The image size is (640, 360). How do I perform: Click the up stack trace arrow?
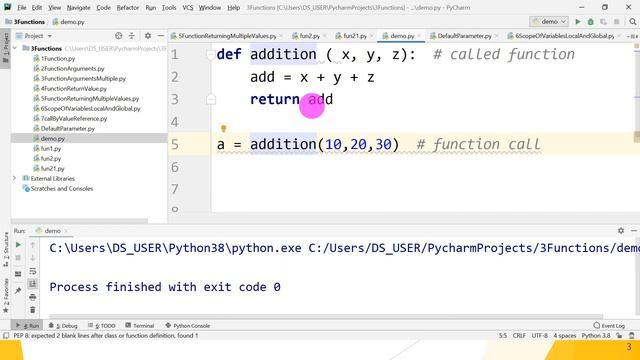point(33,245)
